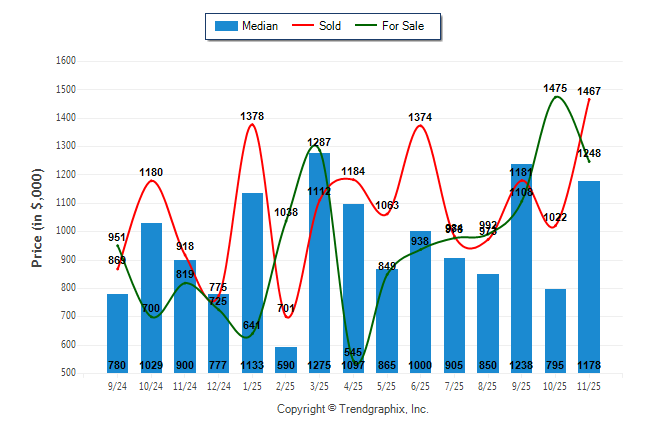Open the Trendgraphix copyright text

tap(352, 409)
